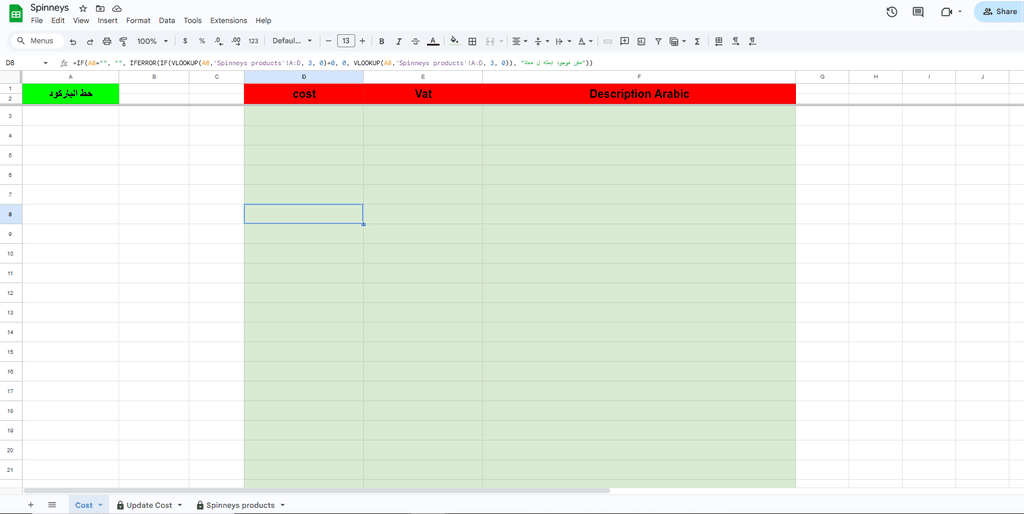Open the Default font dropdown
Screen dimensions: 1024x514
point(292,41)
